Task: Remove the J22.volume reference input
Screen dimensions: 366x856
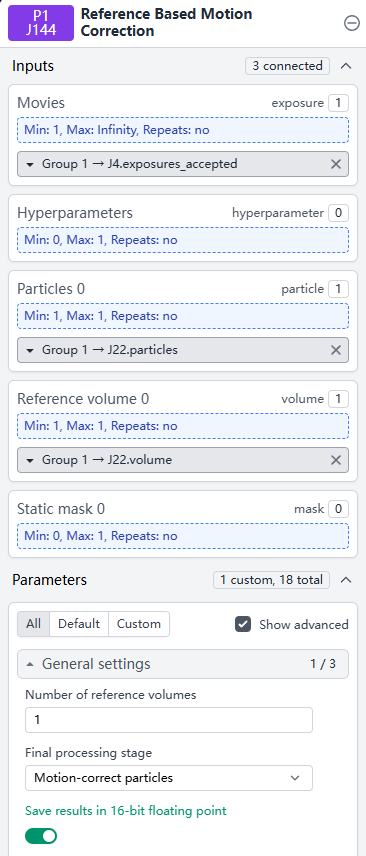Action: (336, 460)
